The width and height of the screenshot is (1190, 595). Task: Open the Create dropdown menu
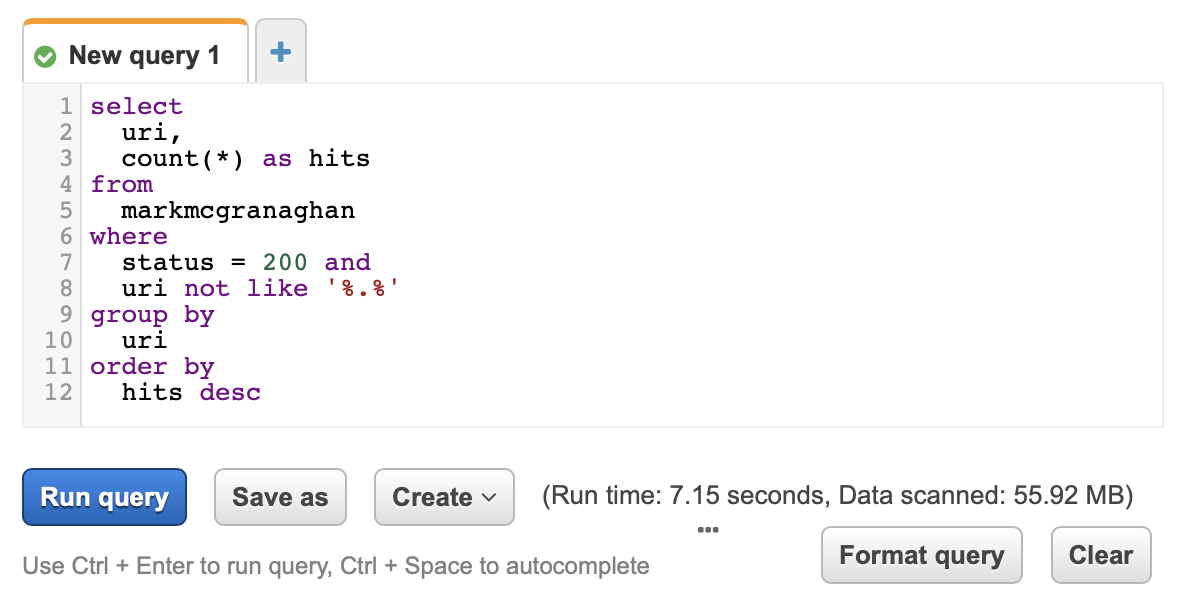click(x=444, y=497)
